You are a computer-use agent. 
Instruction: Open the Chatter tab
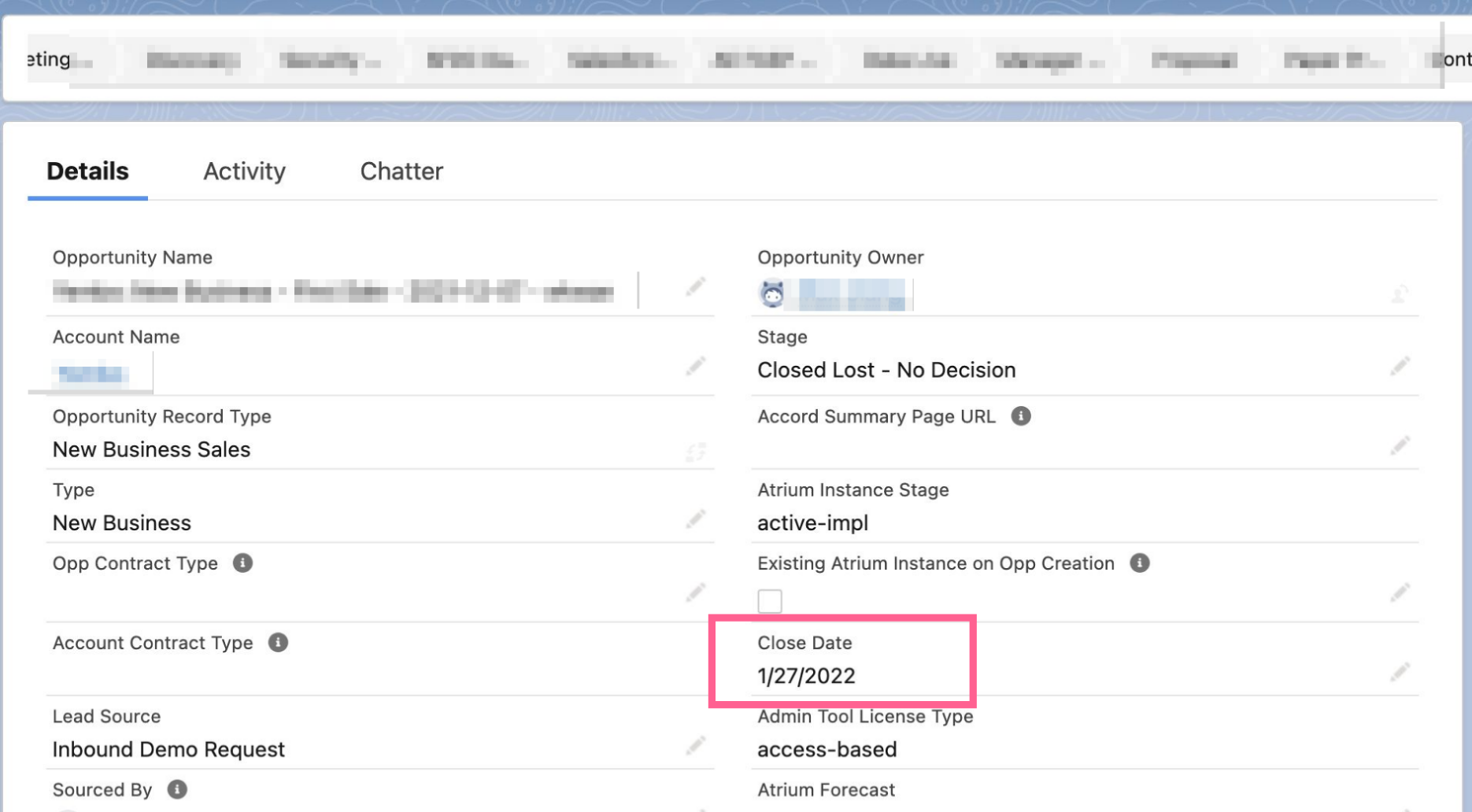[x=401, y=172]
